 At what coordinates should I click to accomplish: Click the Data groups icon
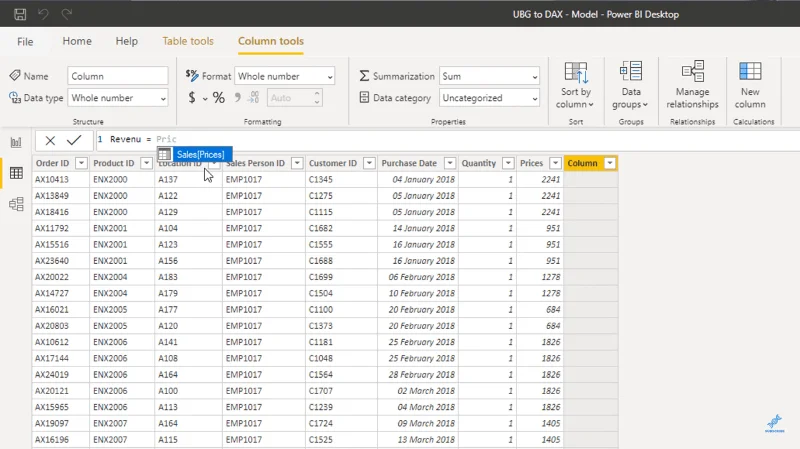631,71
